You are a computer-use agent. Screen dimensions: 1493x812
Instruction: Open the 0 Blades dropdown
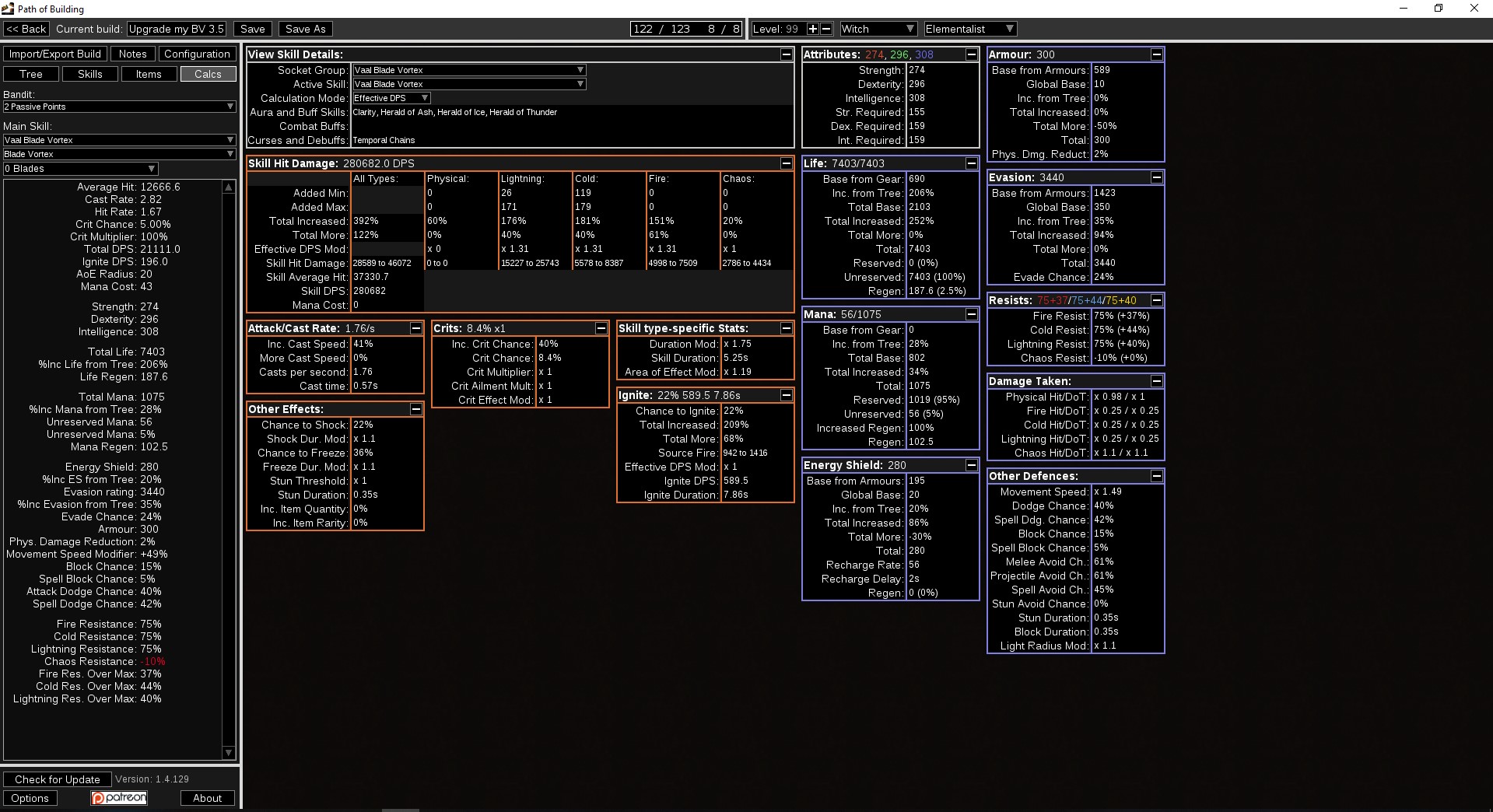click(x=80, y=169)
